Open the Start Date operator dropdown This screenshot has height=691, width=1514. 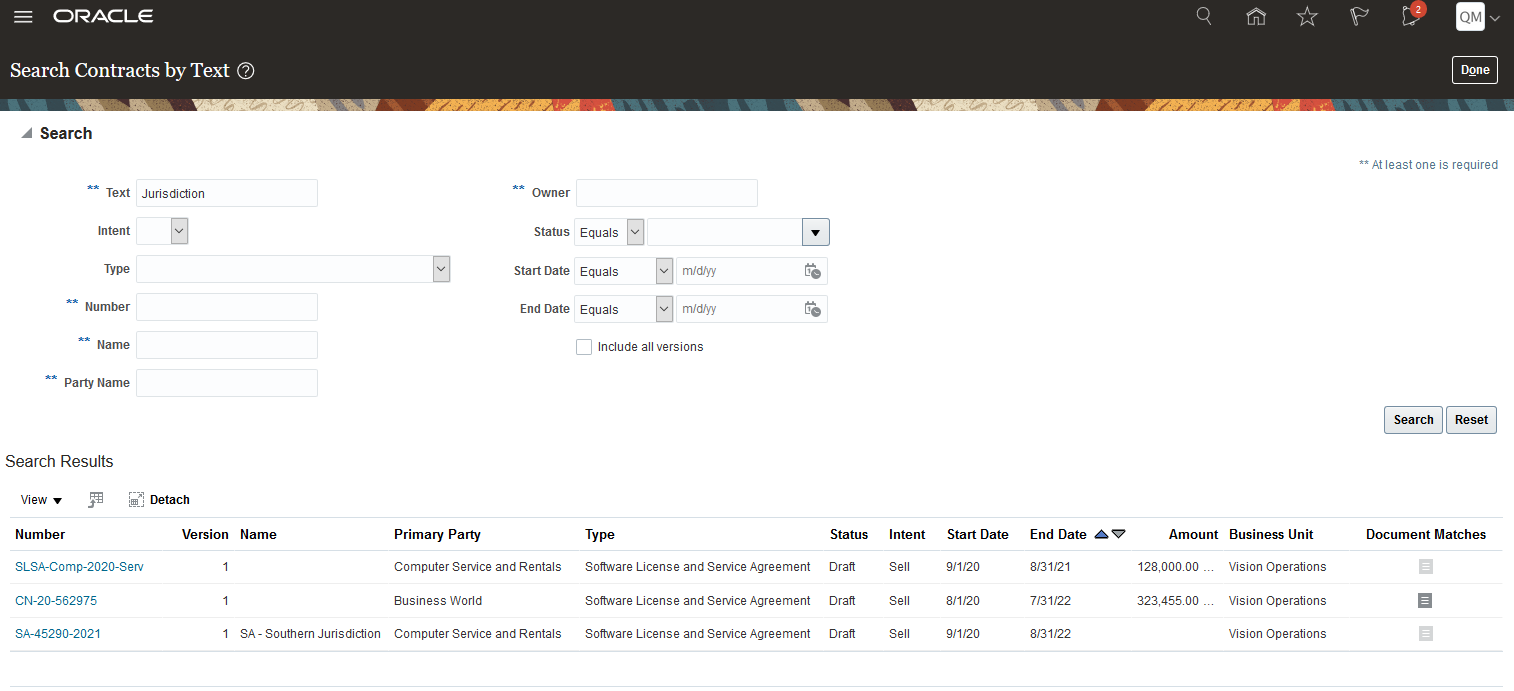pos(625,271)
